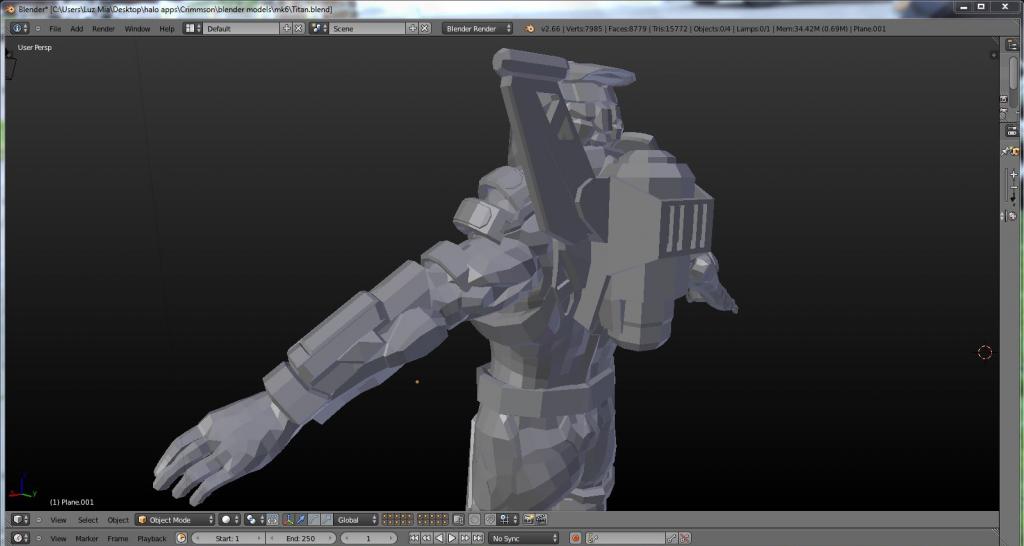
Task: Click OpenGL render image icon
Action: [x=529, y=520]
